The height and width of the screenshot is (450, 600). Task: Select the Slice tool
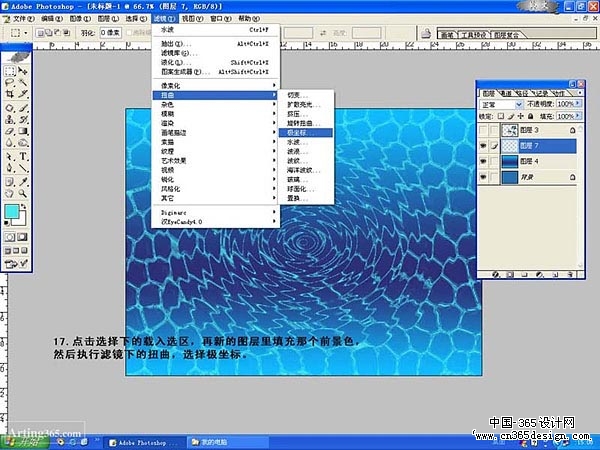coord(23,94)
